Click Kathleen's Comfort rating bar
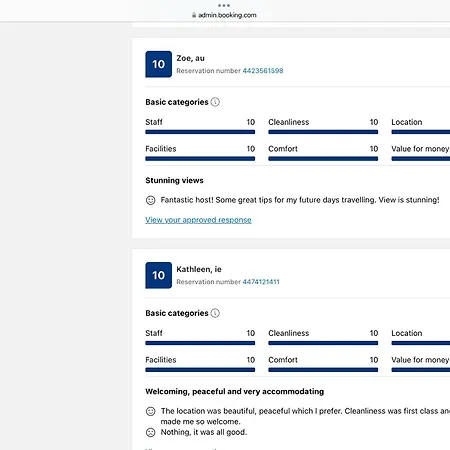 coord(323,370)
